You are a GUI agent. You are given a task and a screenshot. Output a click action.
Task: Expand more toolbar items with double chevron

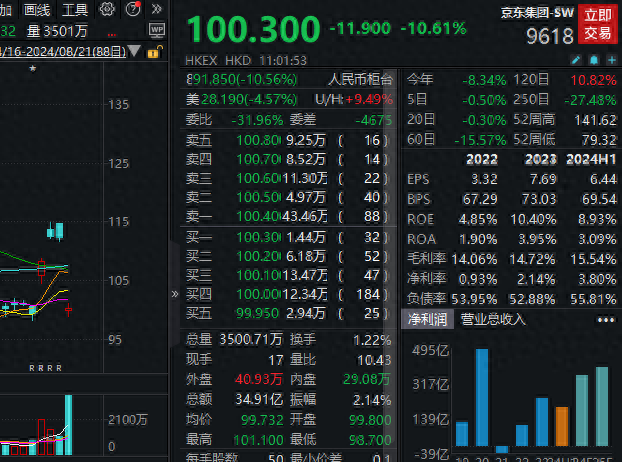pos(157,9)
